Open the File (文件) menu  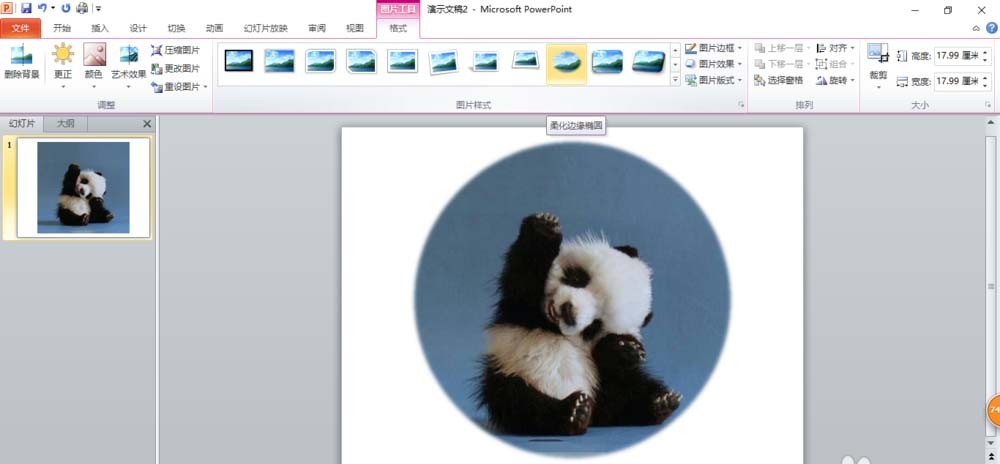21,28
